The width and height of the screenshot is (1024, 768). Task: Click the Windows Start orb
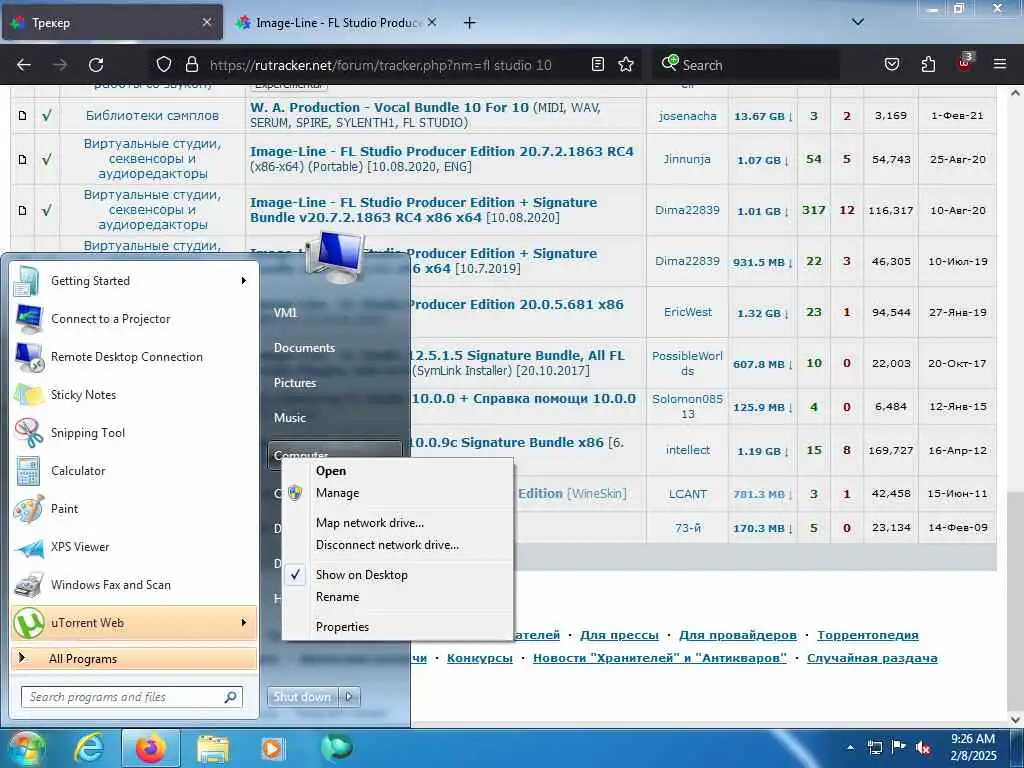pyautogui.click(x=25, y=748)
